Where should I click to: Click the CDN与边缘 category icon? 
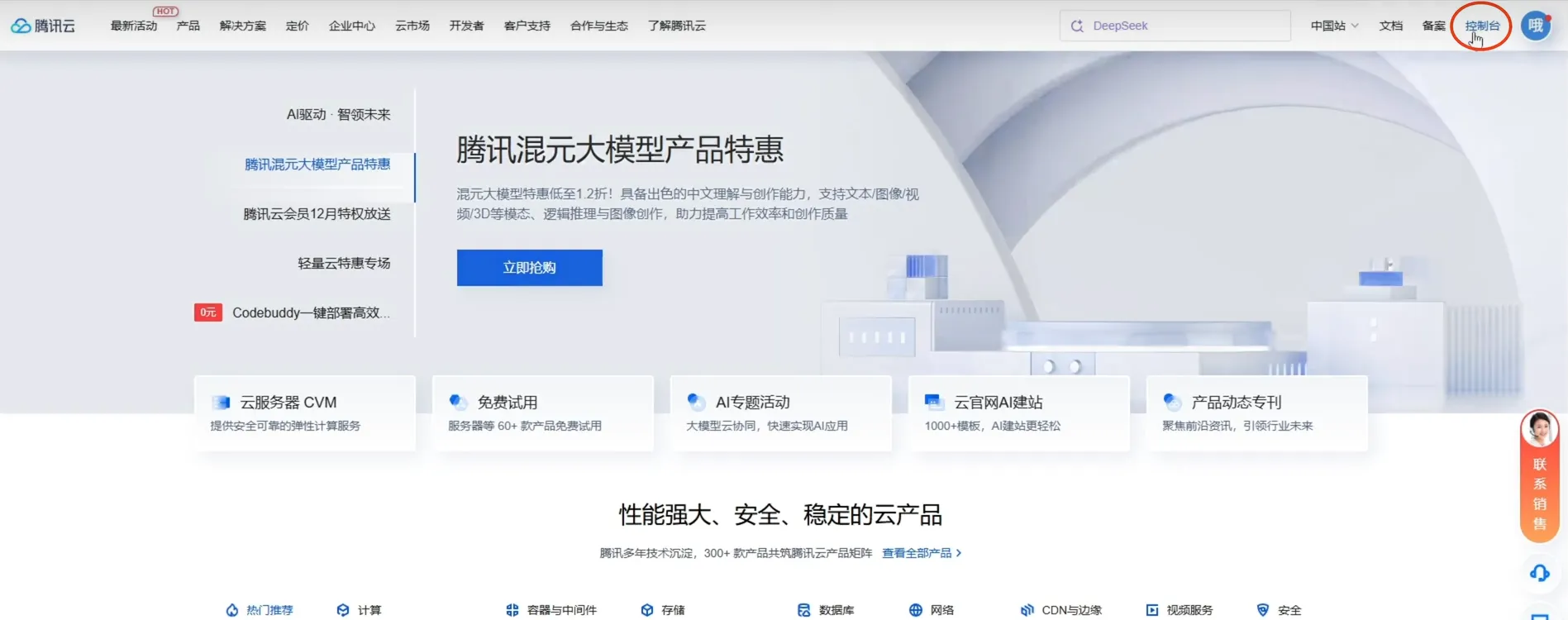tap(1027, 610)
